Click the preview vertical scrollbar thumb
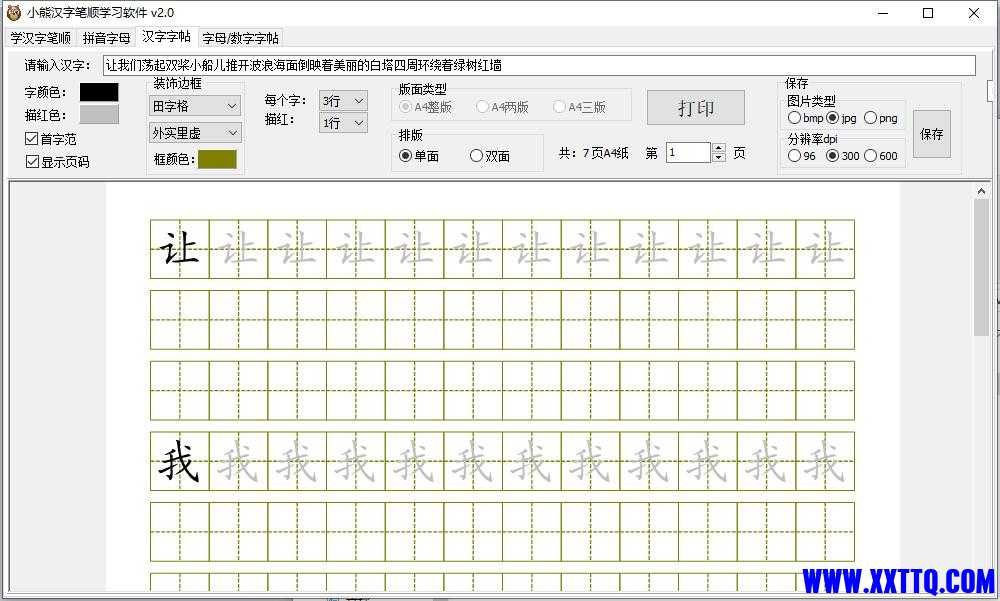 click(x=981, y=267)
